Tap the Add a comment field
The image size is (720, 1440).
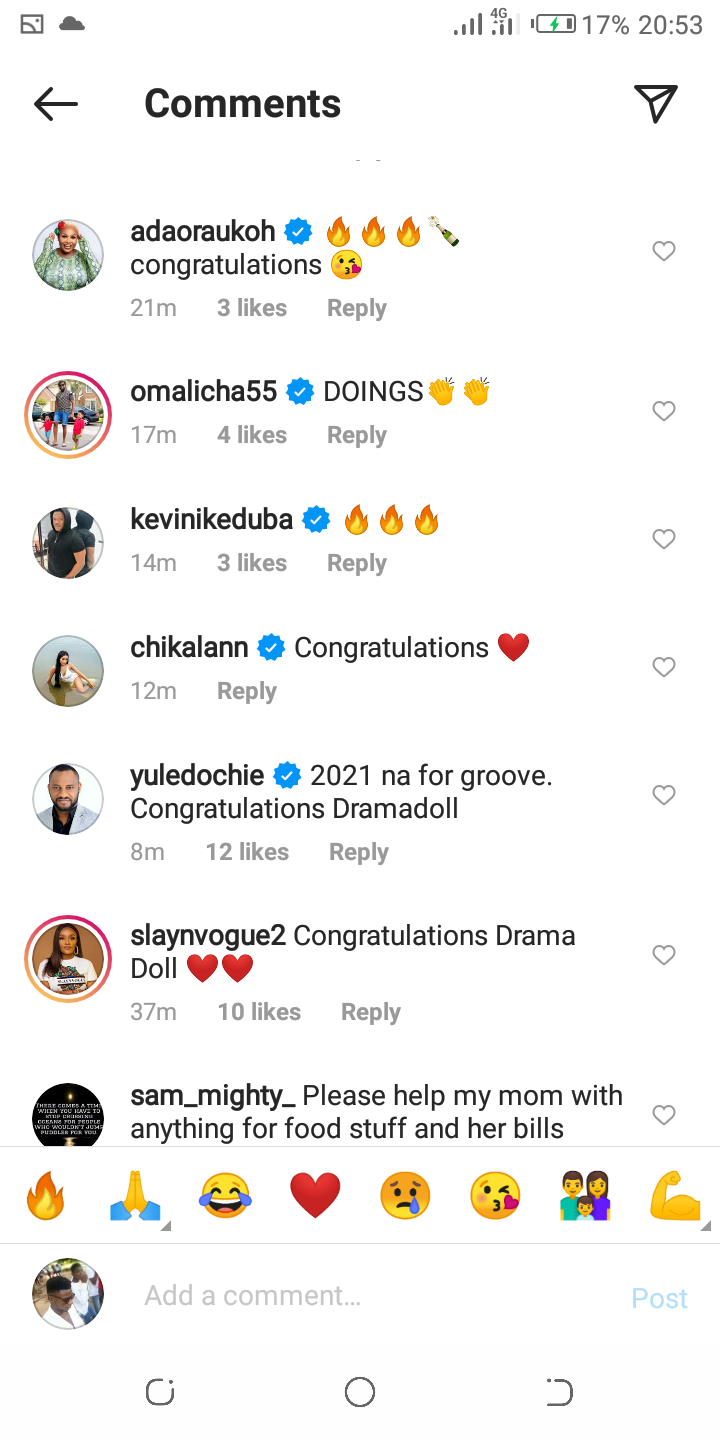[380, 1296]
